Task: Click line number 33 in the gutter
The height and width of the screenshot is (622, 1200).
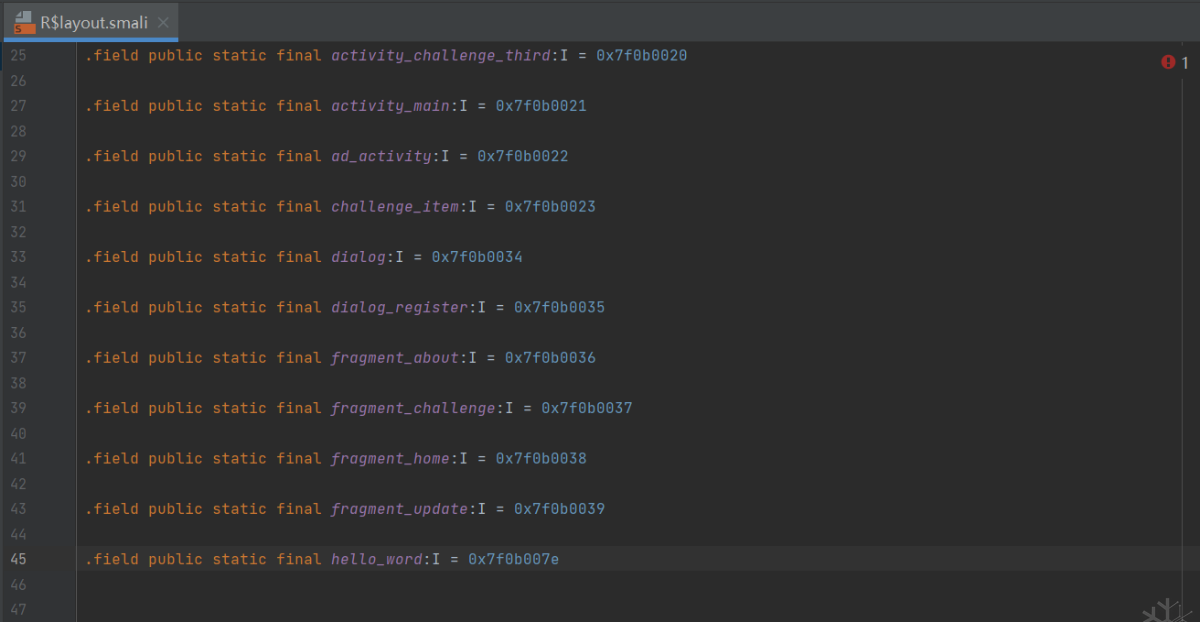Action: tap(18, 257)
